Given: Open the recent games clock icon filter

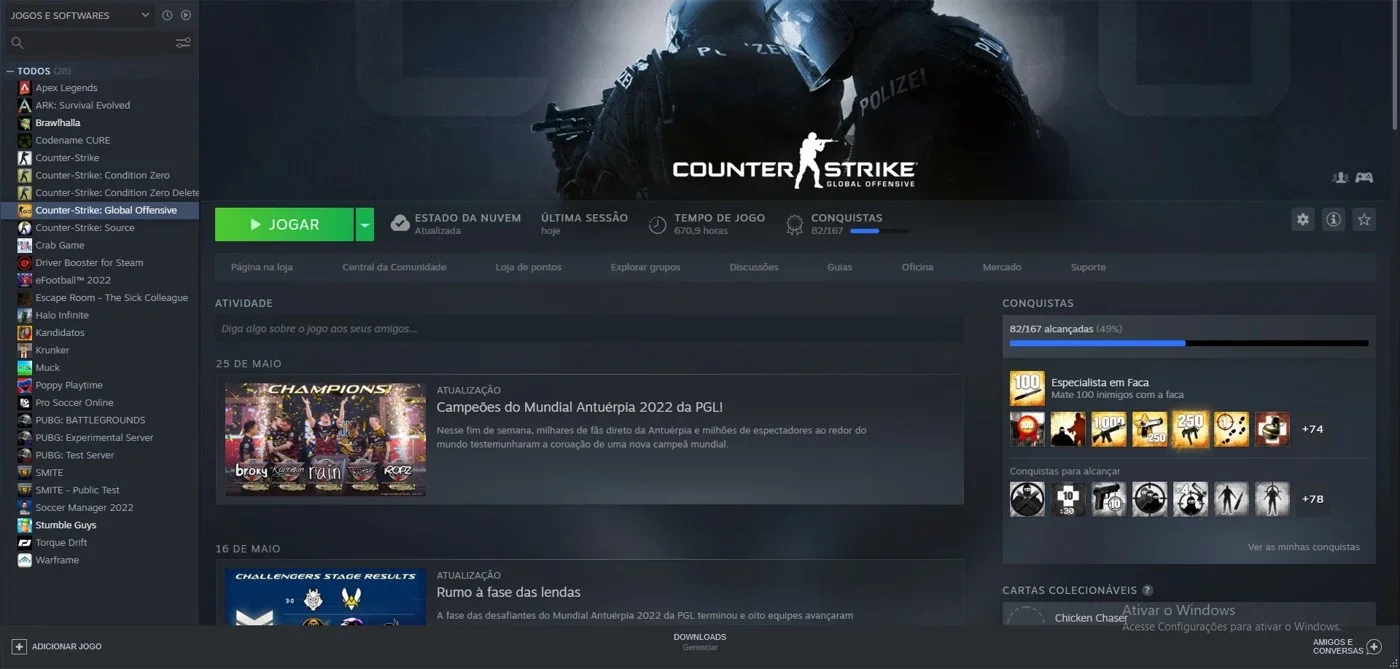Looking at the screenshot, I should click(167, 15).
